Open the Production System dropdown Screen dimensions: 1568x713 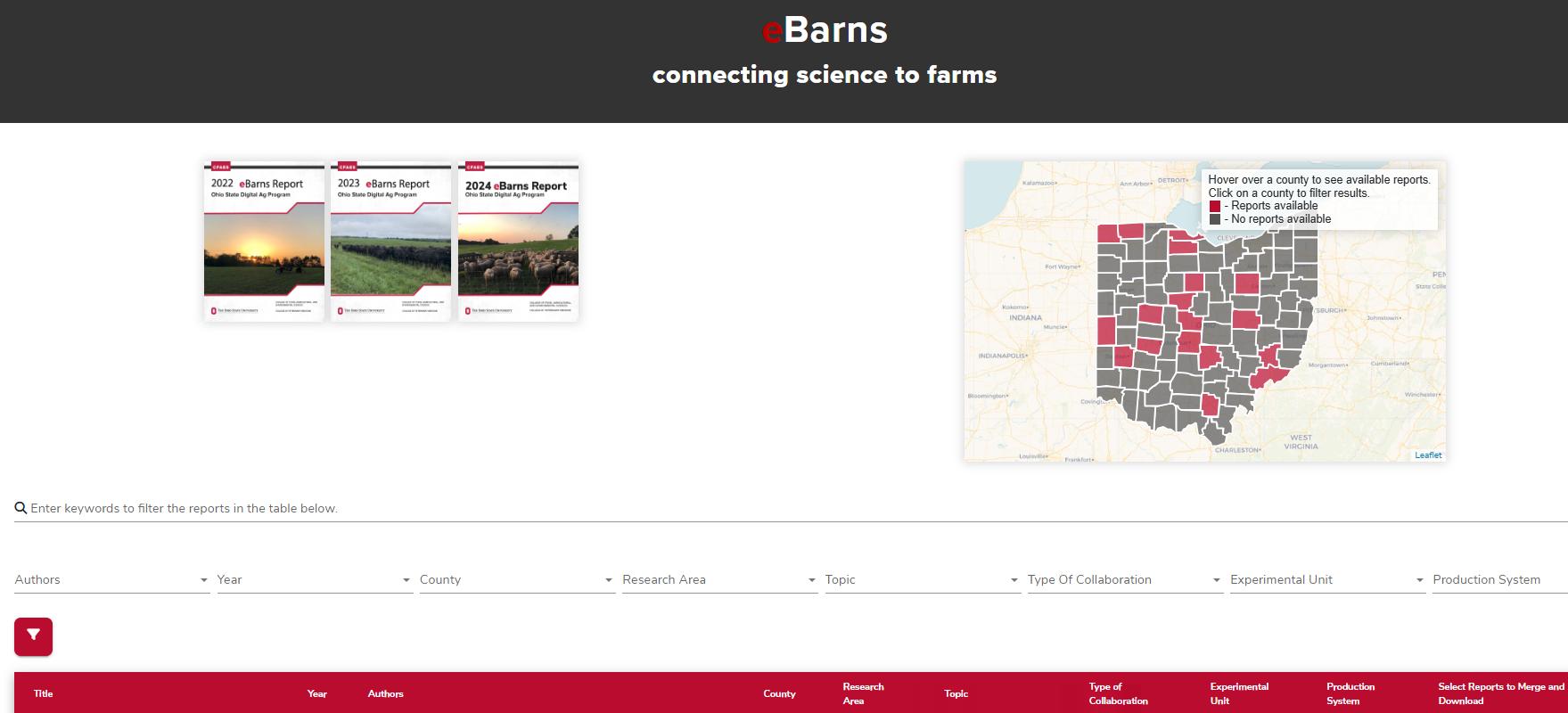(x=1500, y=579)
